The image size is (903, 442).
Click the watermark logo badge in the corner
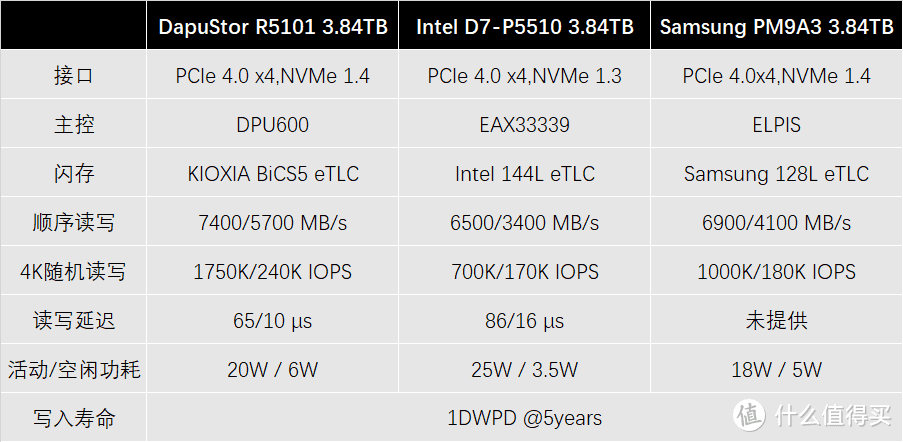(x=754, y=415)
